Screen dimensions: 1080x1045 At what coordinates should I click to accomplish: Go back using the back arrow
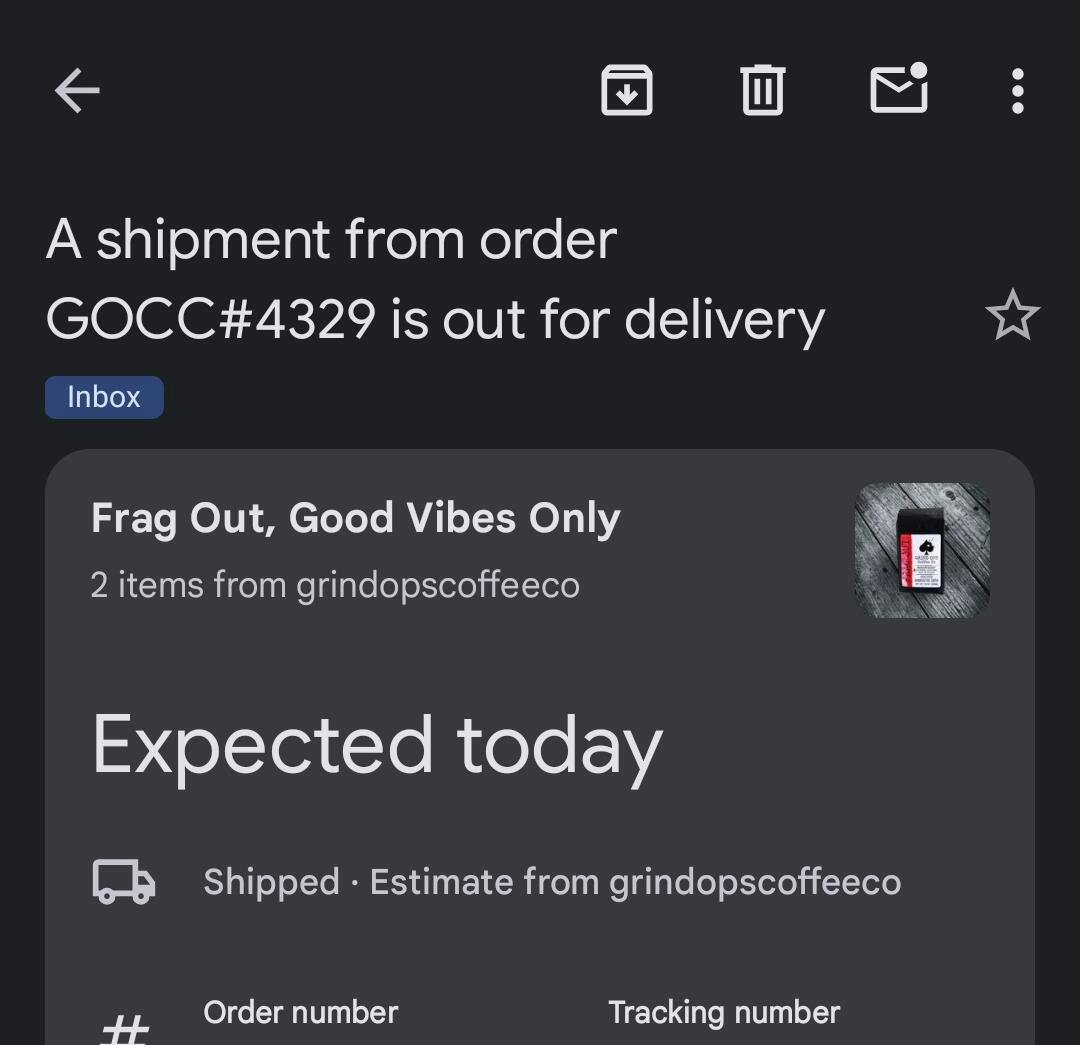point(77,92)
